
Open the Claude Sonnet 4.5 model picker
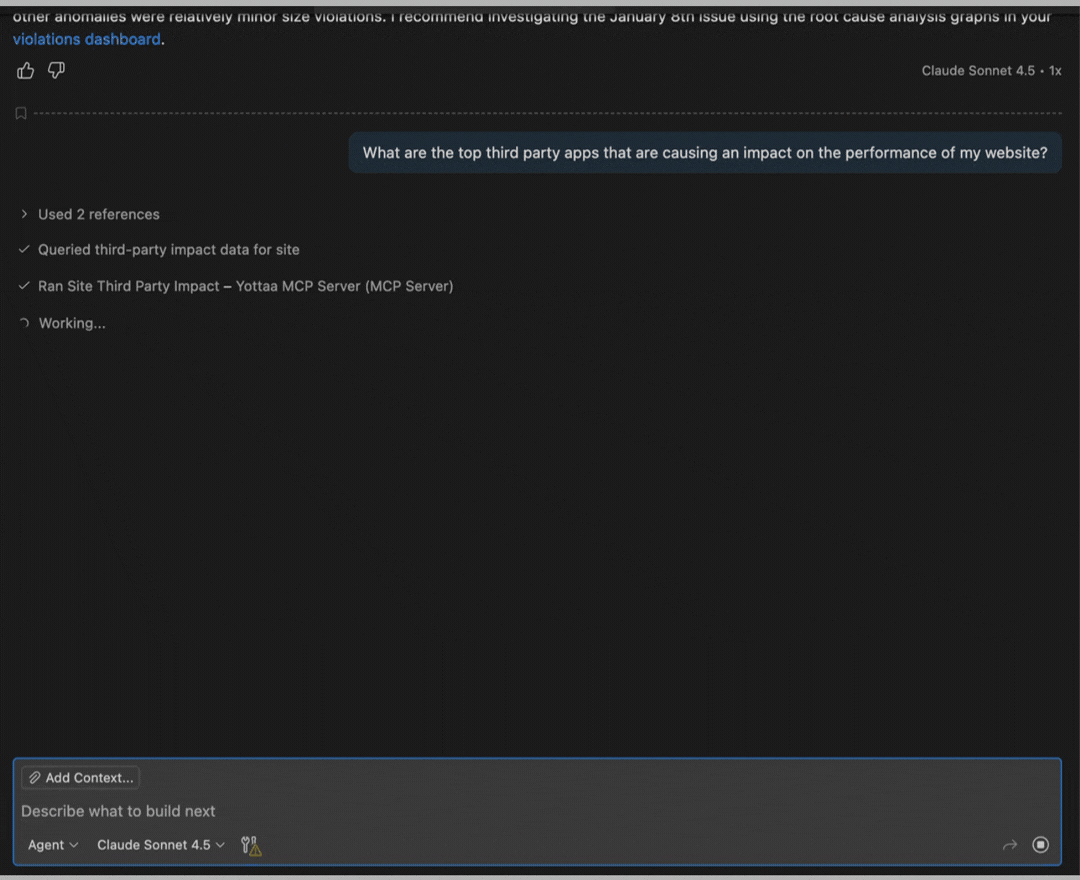[x=160, y=845]
